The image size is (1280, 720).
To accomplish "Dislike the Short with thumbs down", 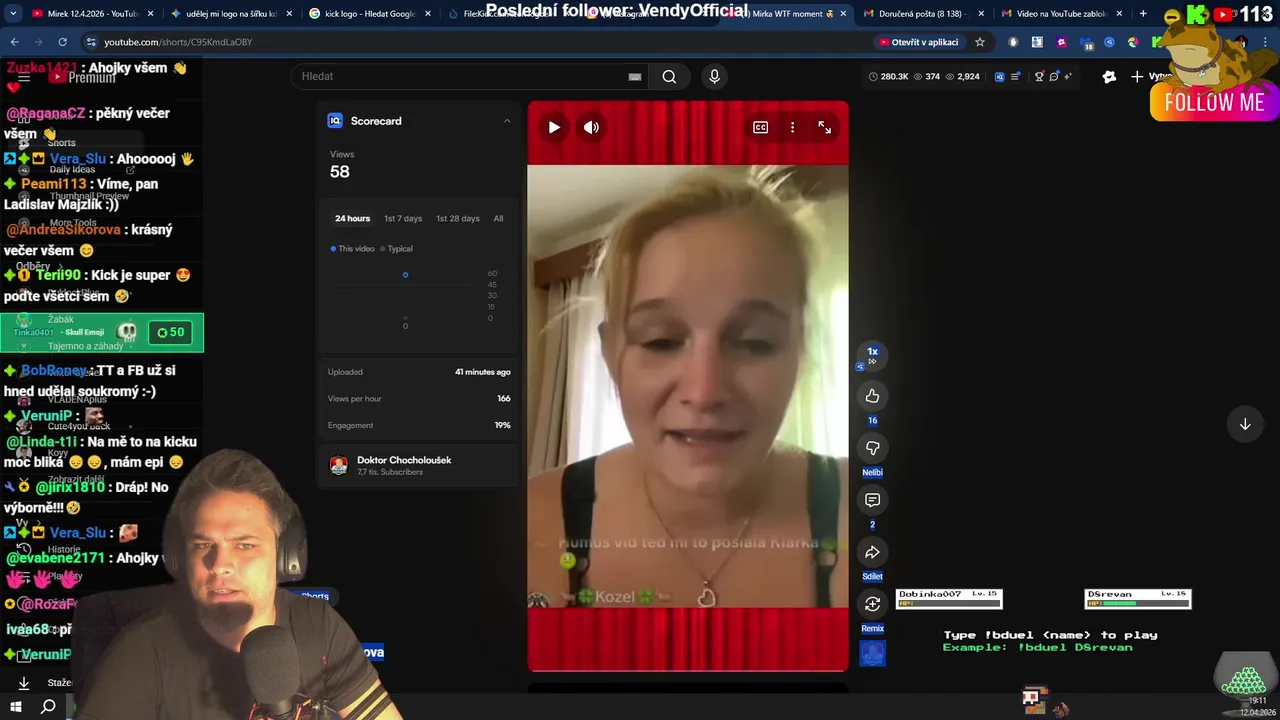I will tap(872, 448).
